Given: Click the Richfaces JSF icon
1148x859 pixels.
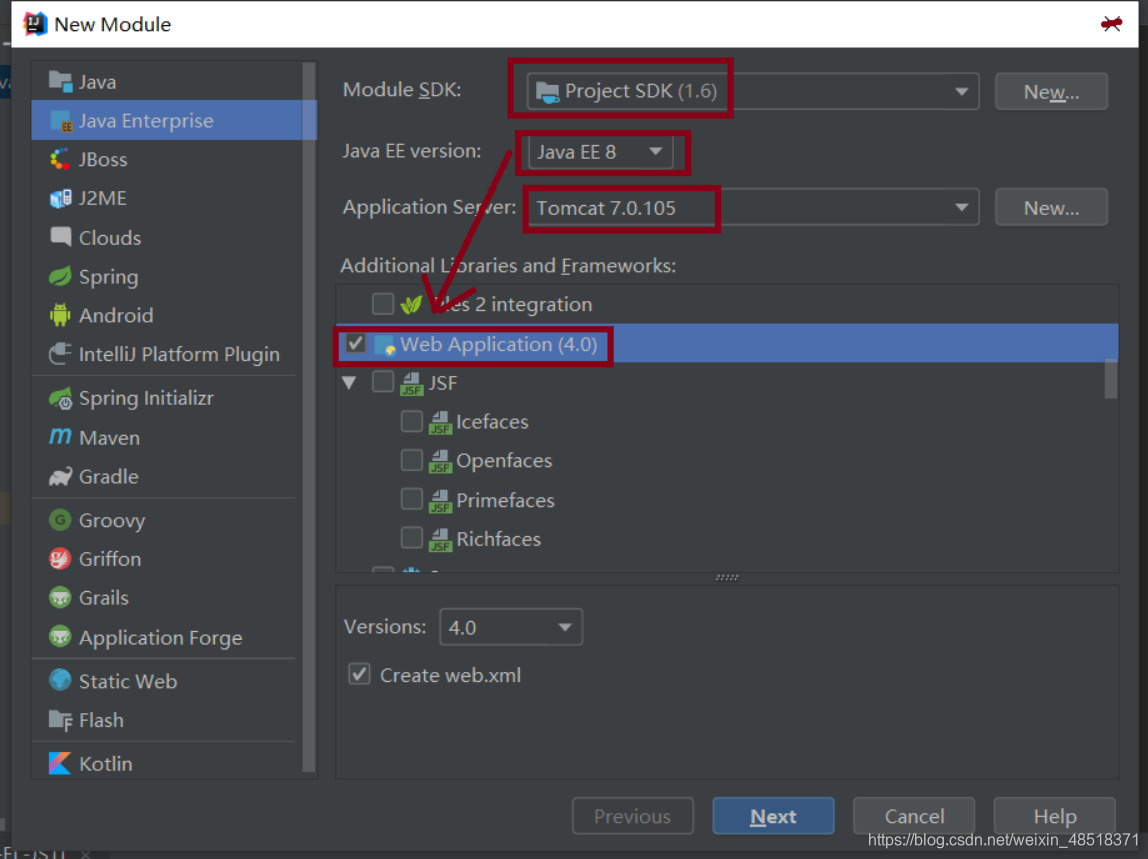Looking at the screenshot, I should [440, 539].
